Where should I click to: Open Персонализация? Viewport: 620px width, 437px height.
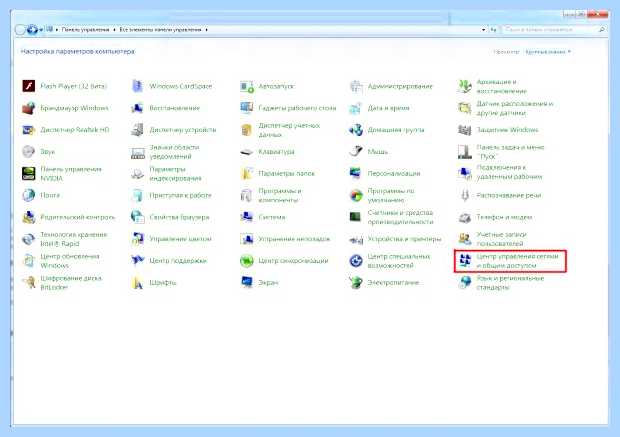coord(385,173)
